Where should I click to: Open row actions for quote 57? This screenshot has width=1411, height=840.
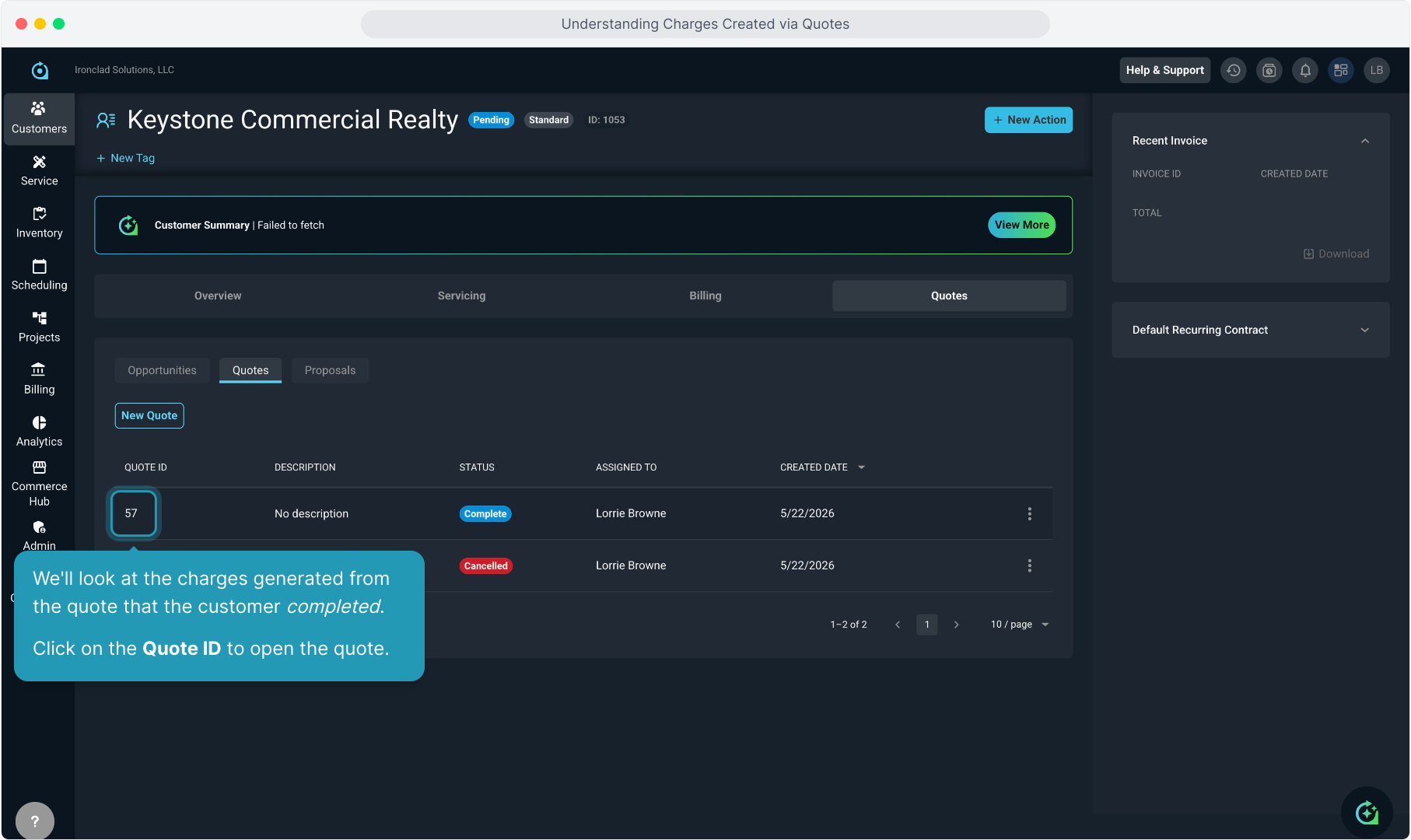click(x=1029, y=513)
